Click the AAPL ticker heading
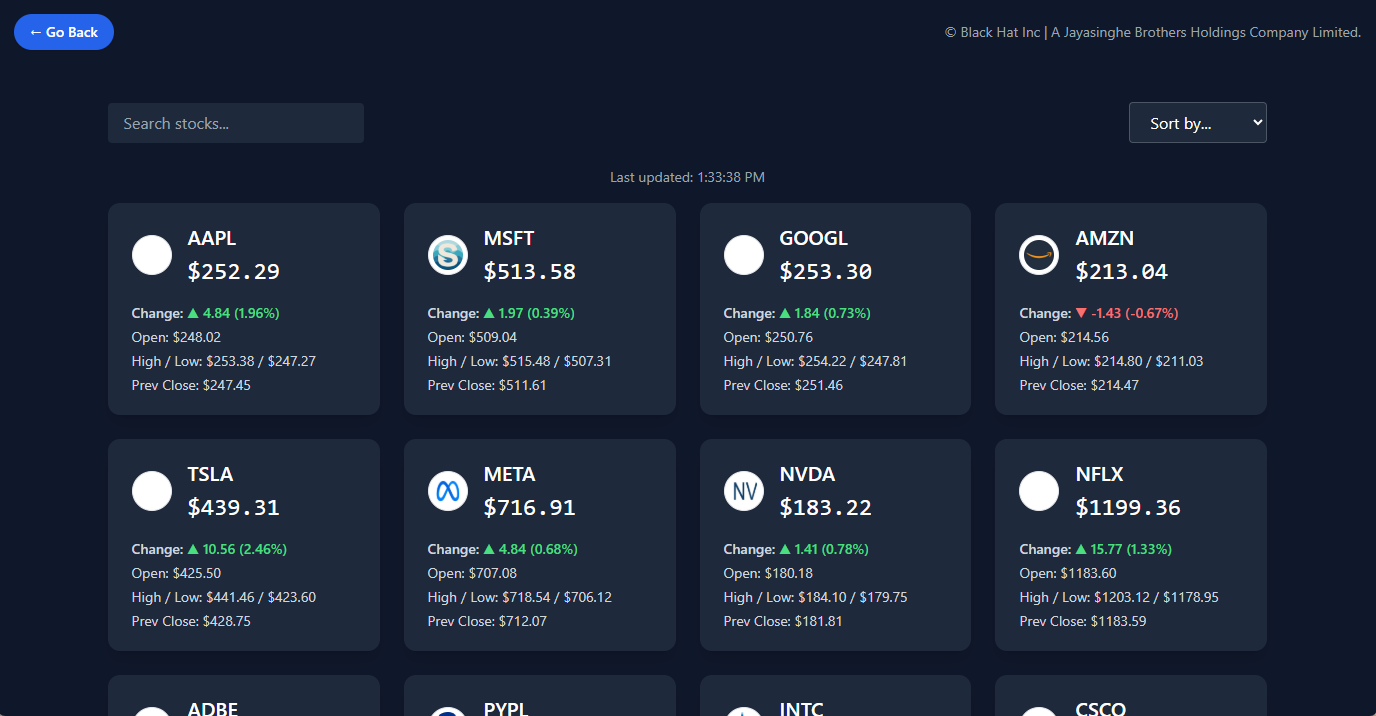Viewport: 1376px width, 716px height. tap(212, 238)
